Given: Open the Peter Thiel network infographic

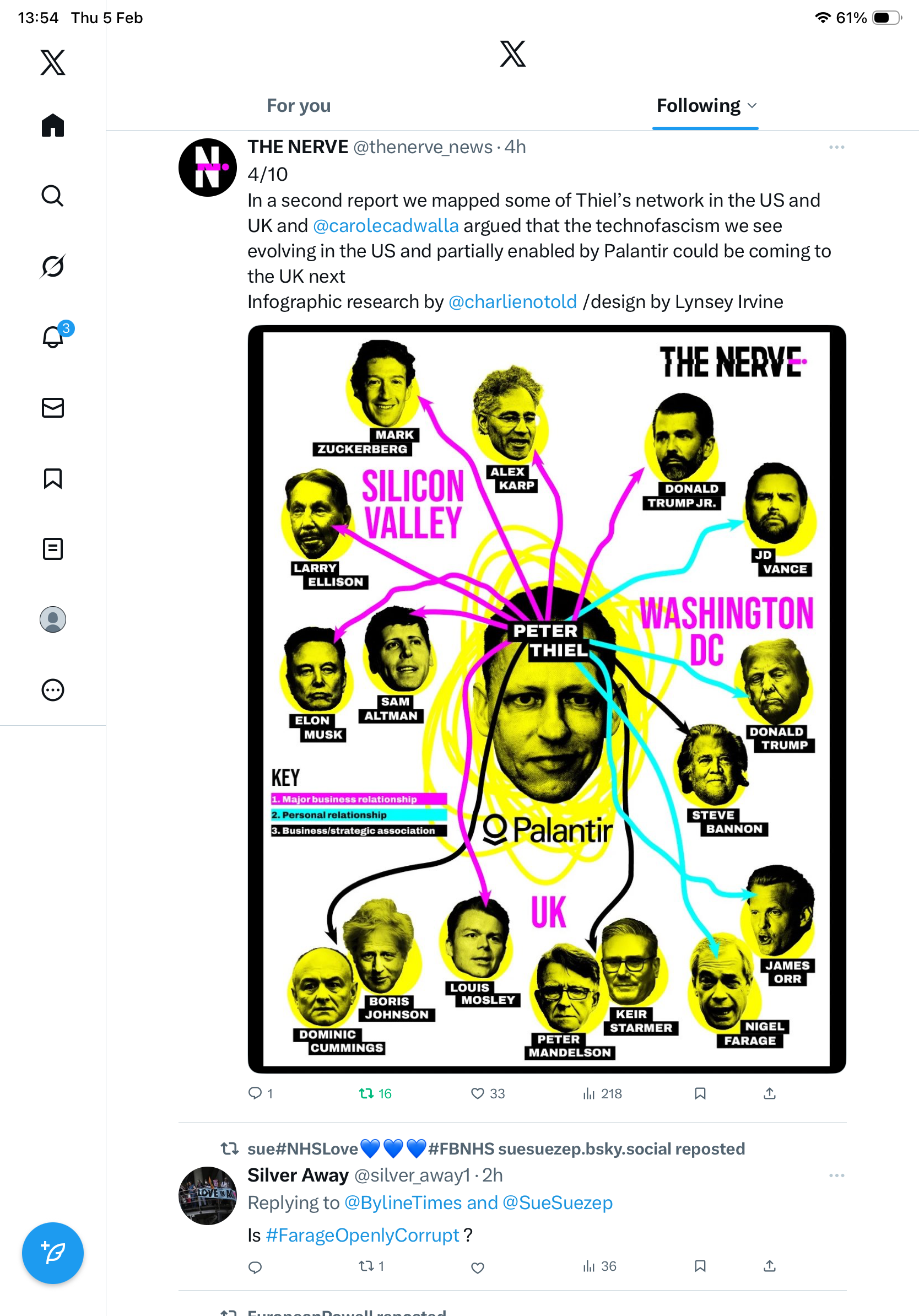Looking at the screenshot, I should coord(547,699).
